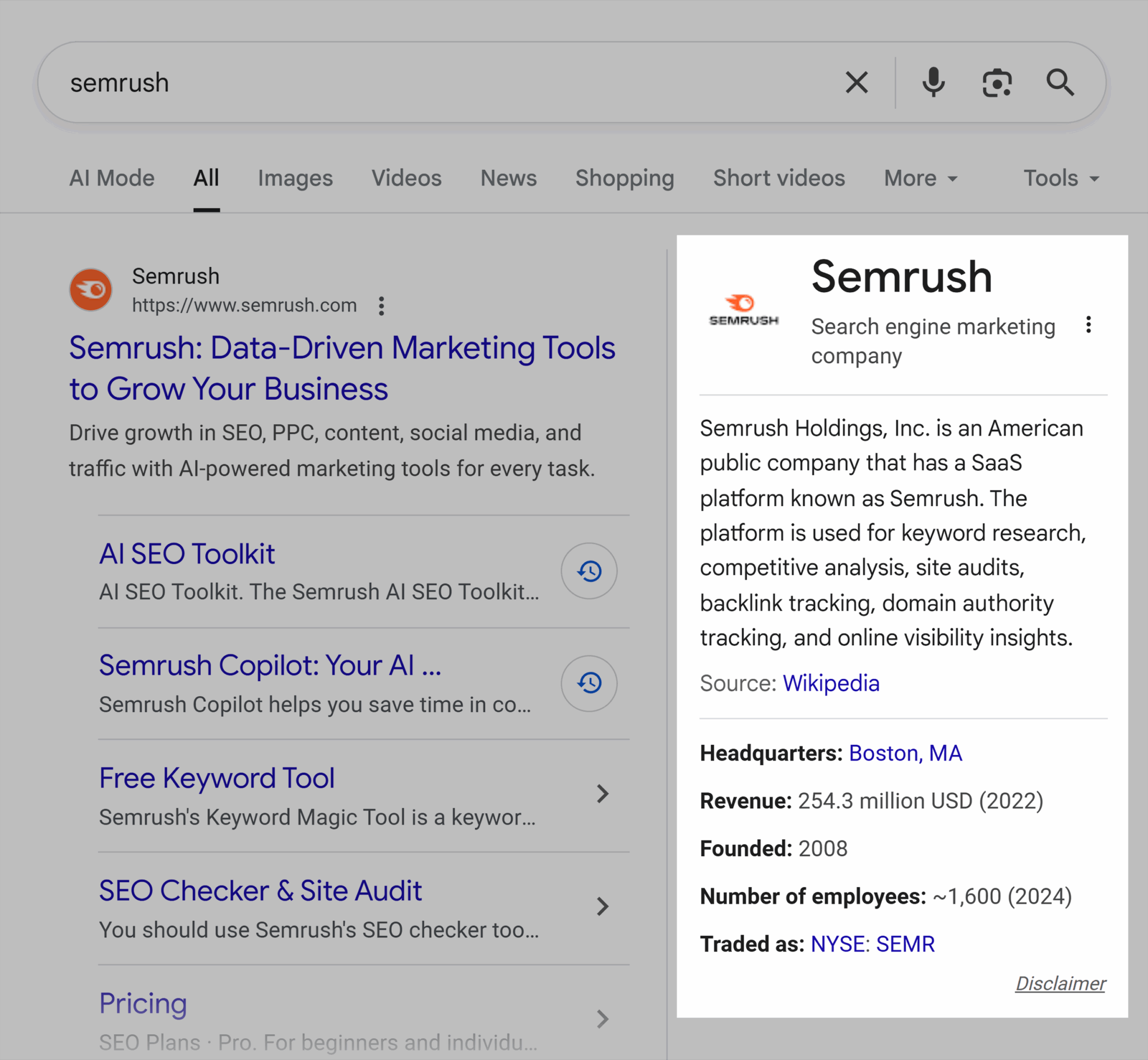Click the Semrush logo in the knowledge panel

[x=743, y=310]
